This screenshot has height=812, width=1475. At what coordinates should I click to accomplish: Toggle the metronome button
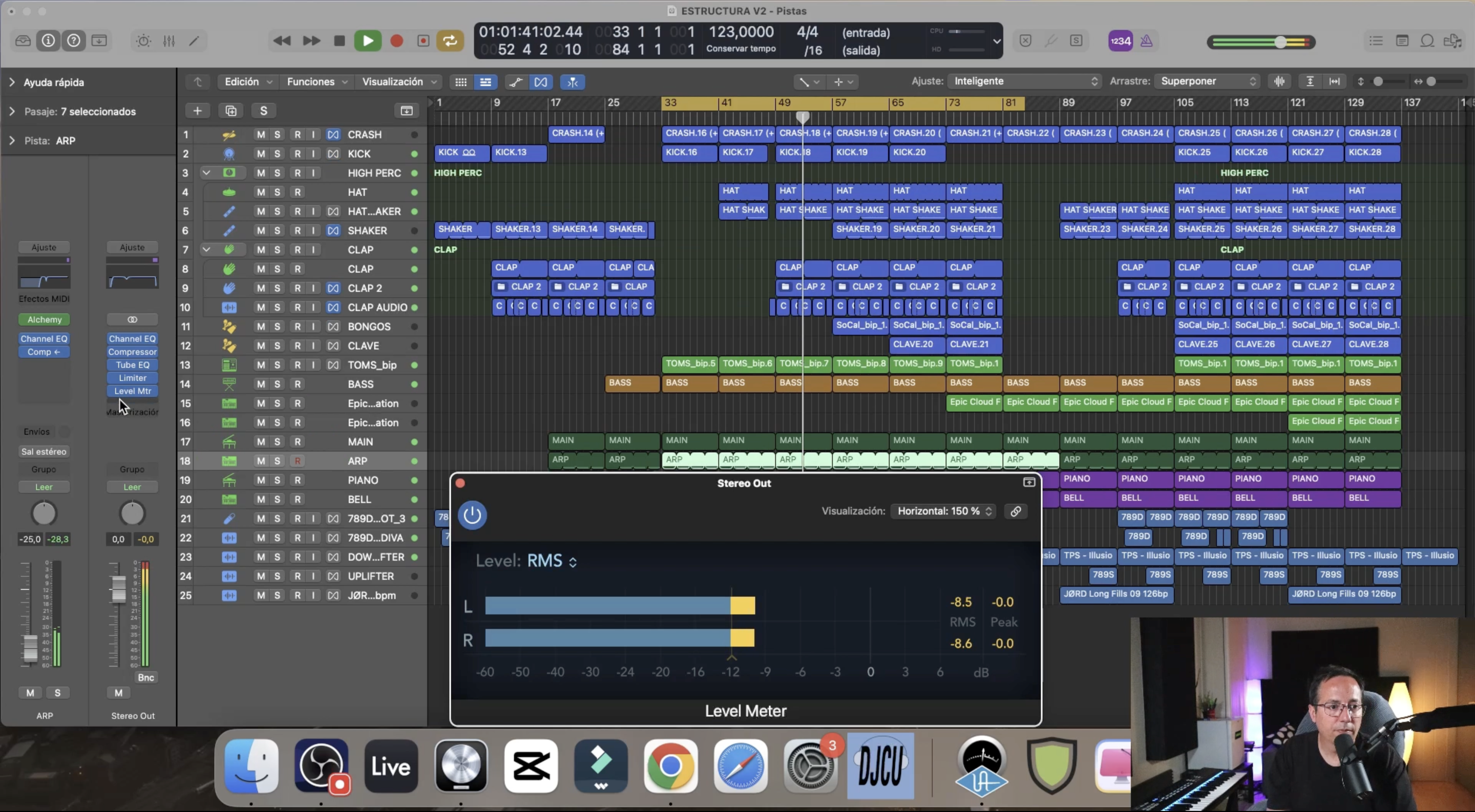1146,40
